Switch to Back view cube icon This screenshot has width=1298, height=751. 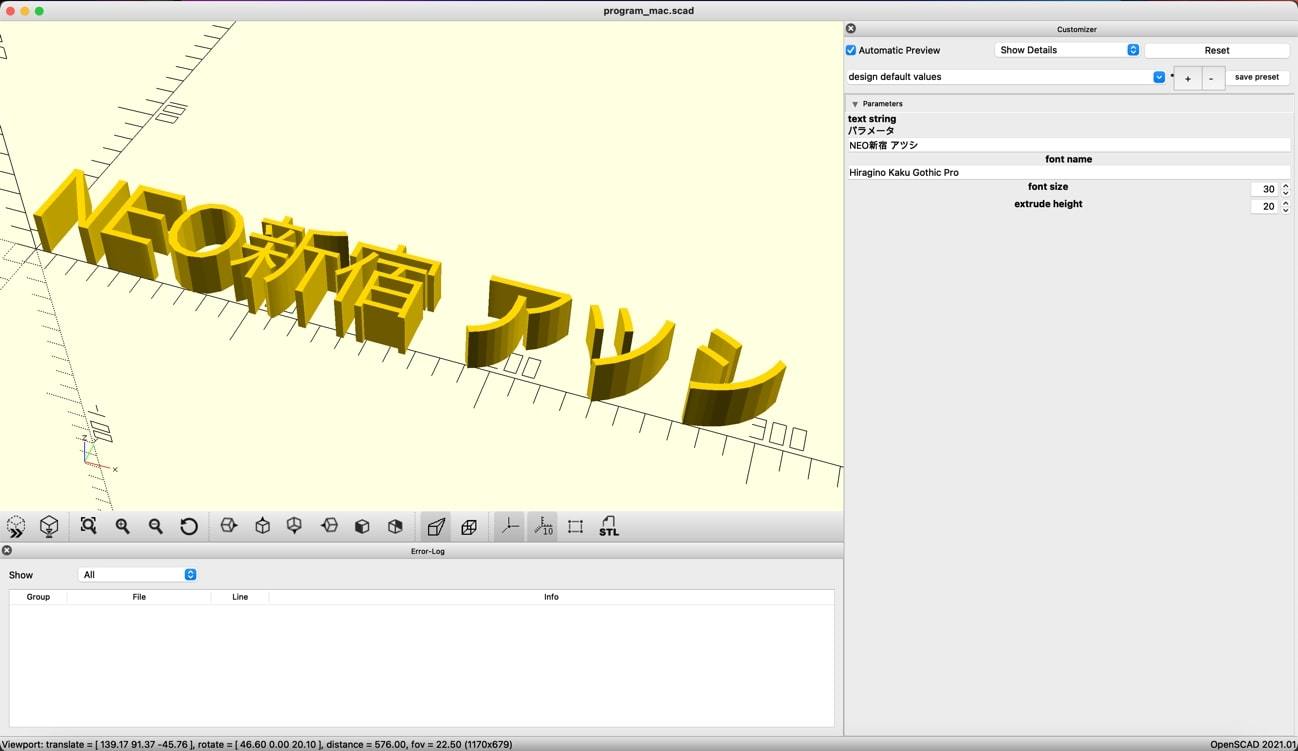tap(395, 526)
